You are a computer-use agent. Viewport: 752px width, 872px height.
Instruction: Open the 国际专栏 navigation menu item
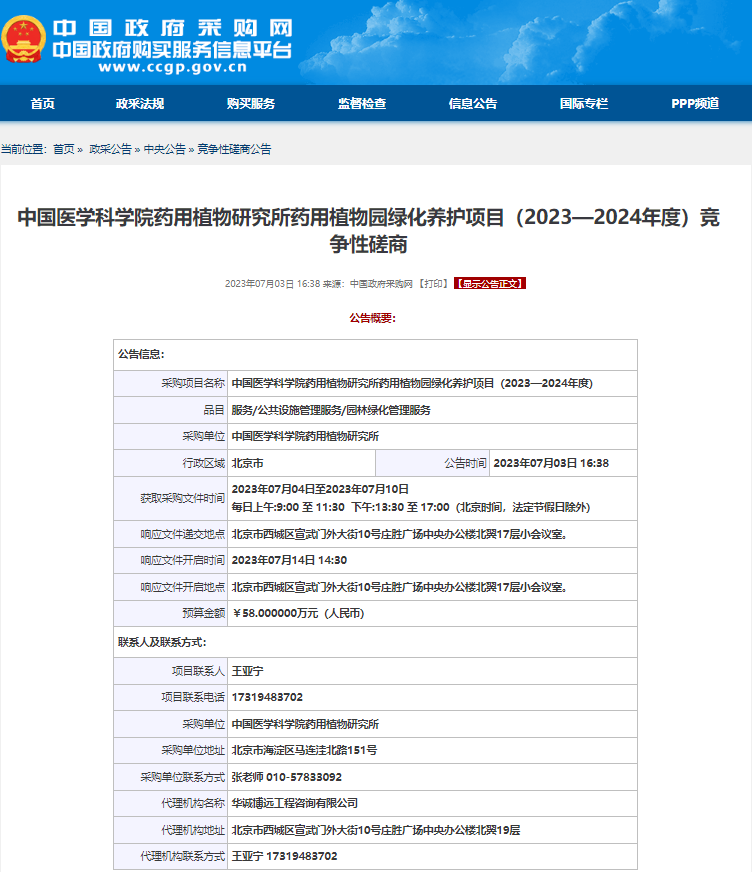click(x=584, y=103)
